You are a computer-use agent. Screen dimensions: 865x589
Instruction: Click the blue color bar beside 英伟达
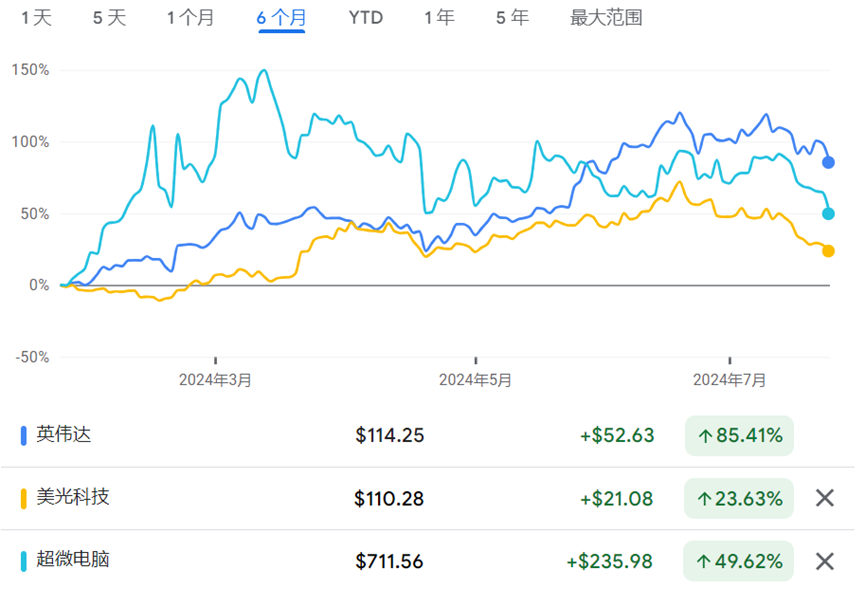23,435
